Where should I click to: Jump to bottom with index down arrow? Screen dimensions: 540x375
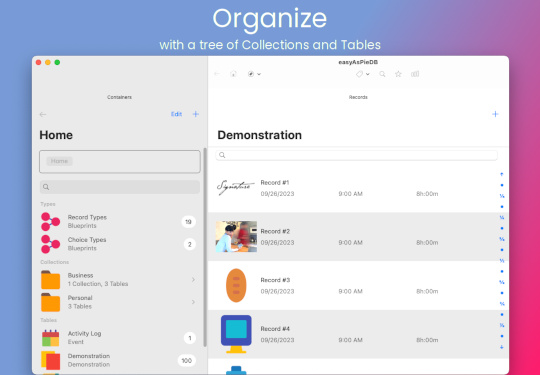pyautogui.click(x=502, y=347)
